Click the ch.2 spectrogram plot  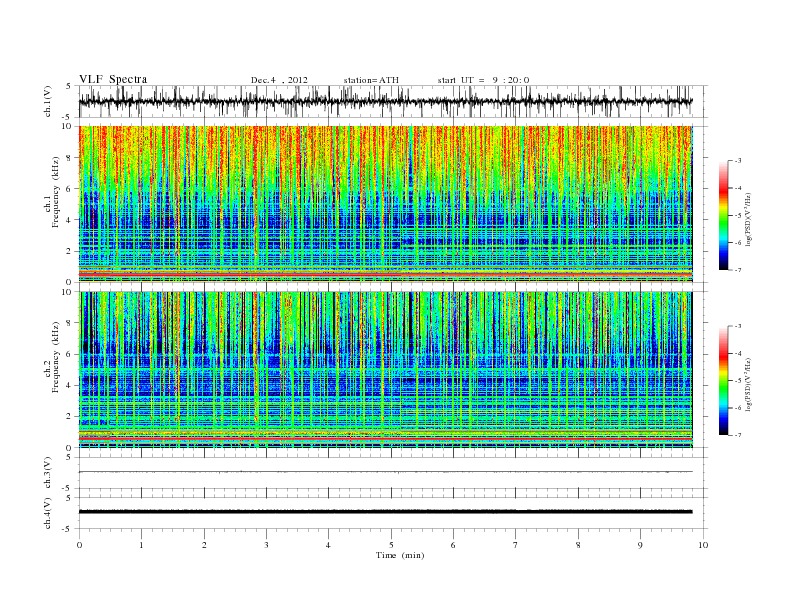(385, 370)
